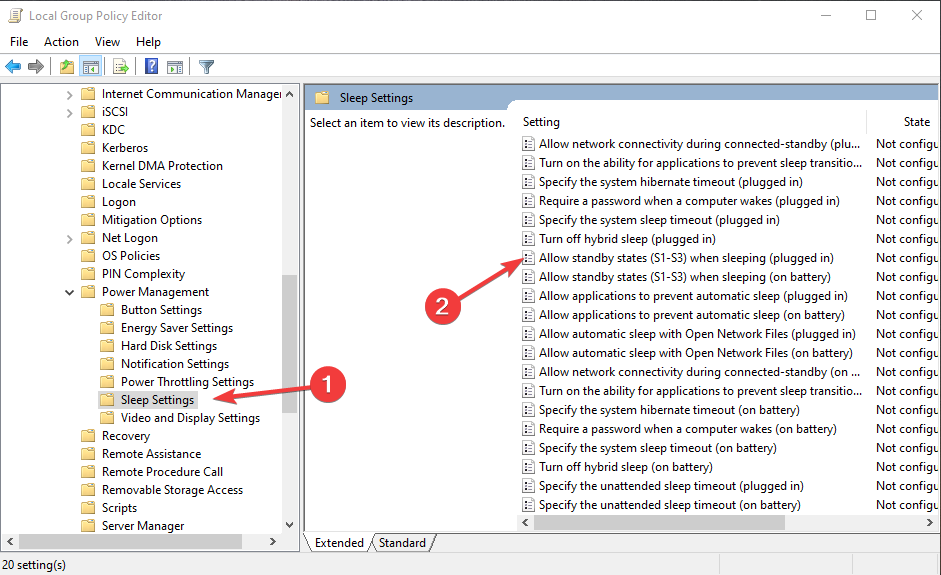
Task: Click the folder icon beside Kerberos
Action: (x=88, y=148)
